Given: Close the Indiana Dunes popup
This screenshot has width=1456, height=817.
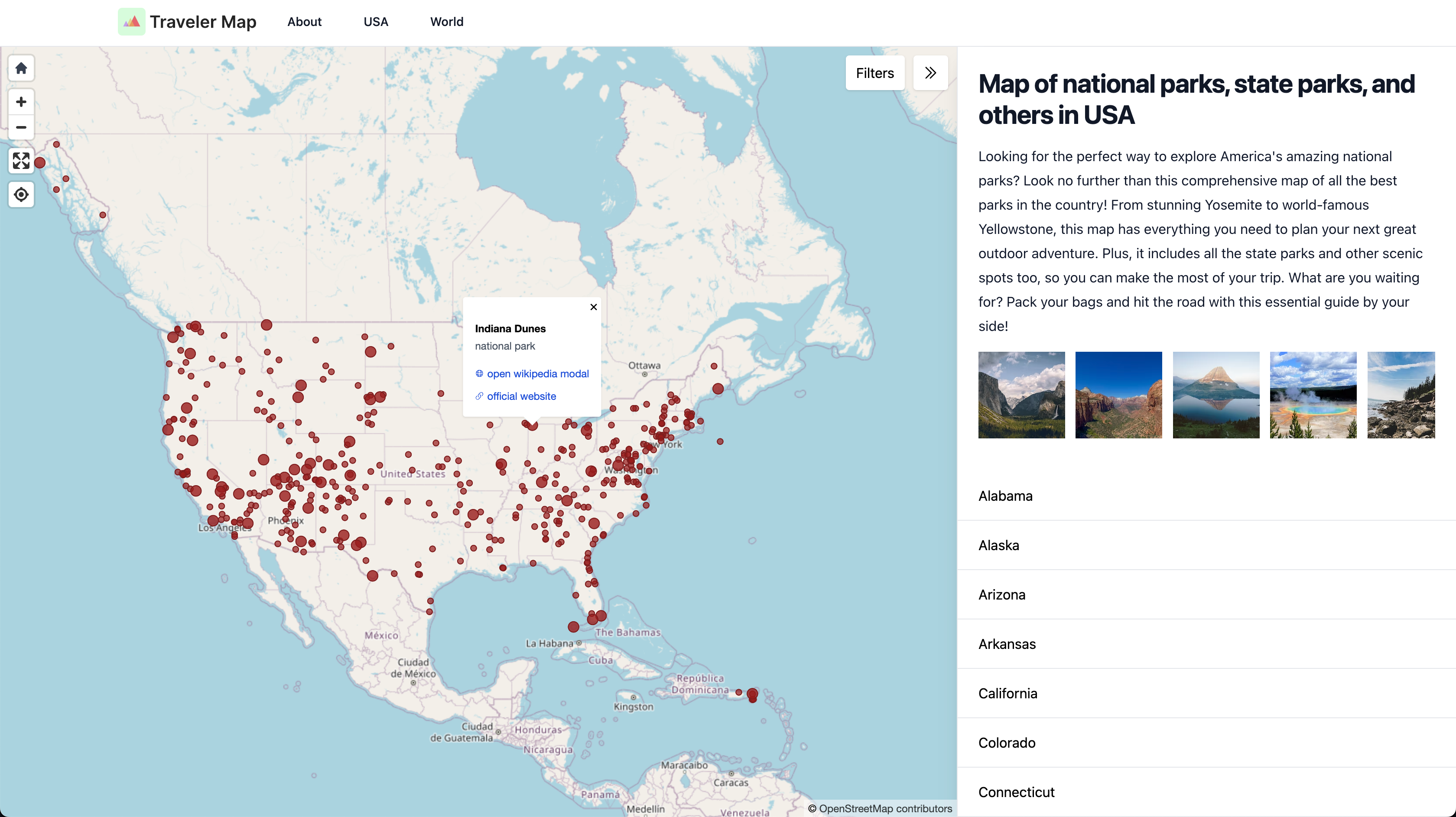Looking at the screenshot, I should tap(593, 307).
